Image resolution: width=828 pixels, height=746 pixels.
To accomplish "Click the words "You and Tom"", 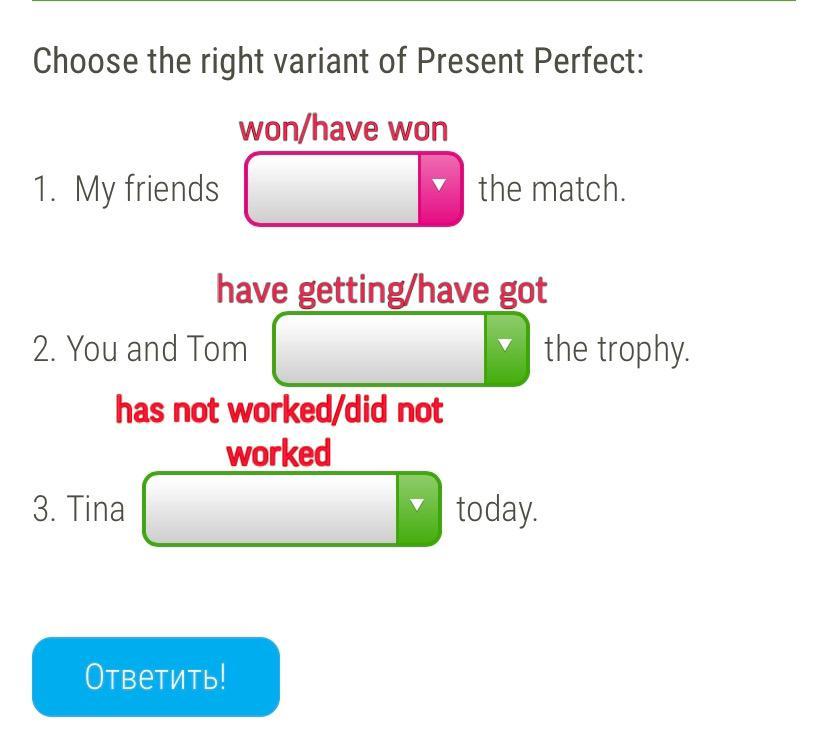I will (156, 349).
